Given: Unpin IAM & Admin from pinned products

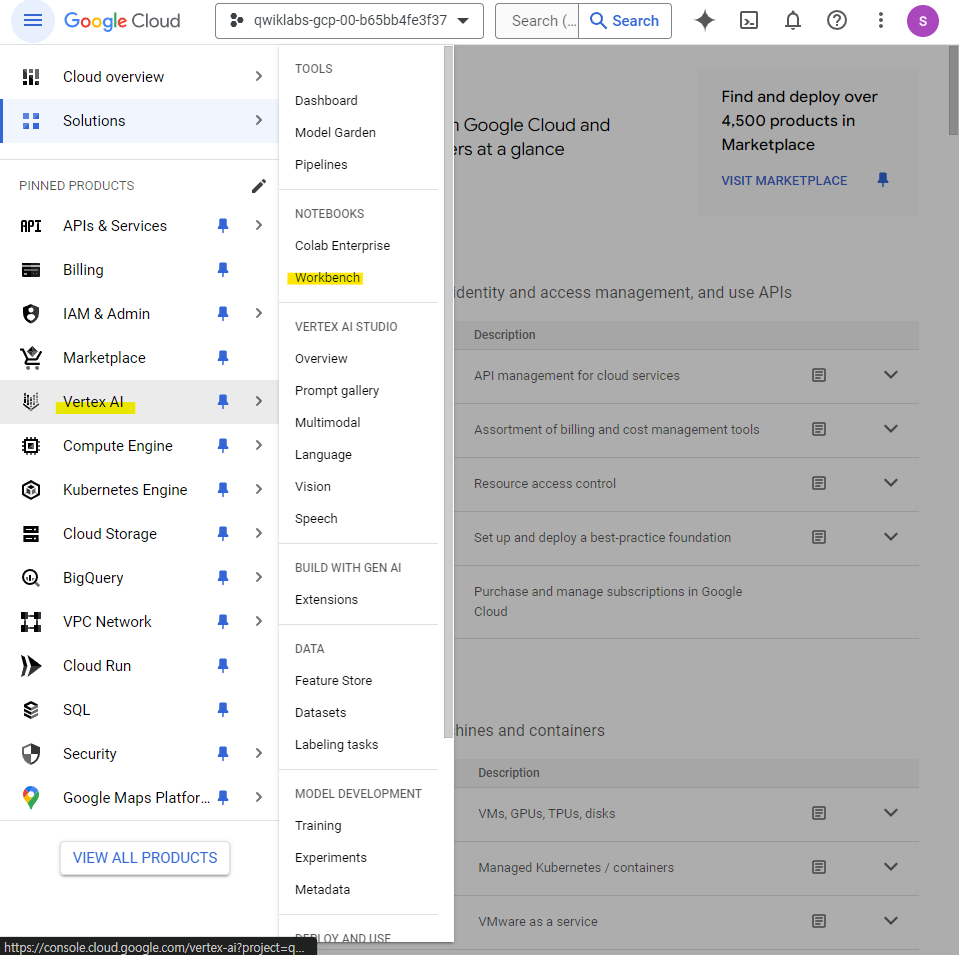Looking at the screenshot, I should click(223, 314).
